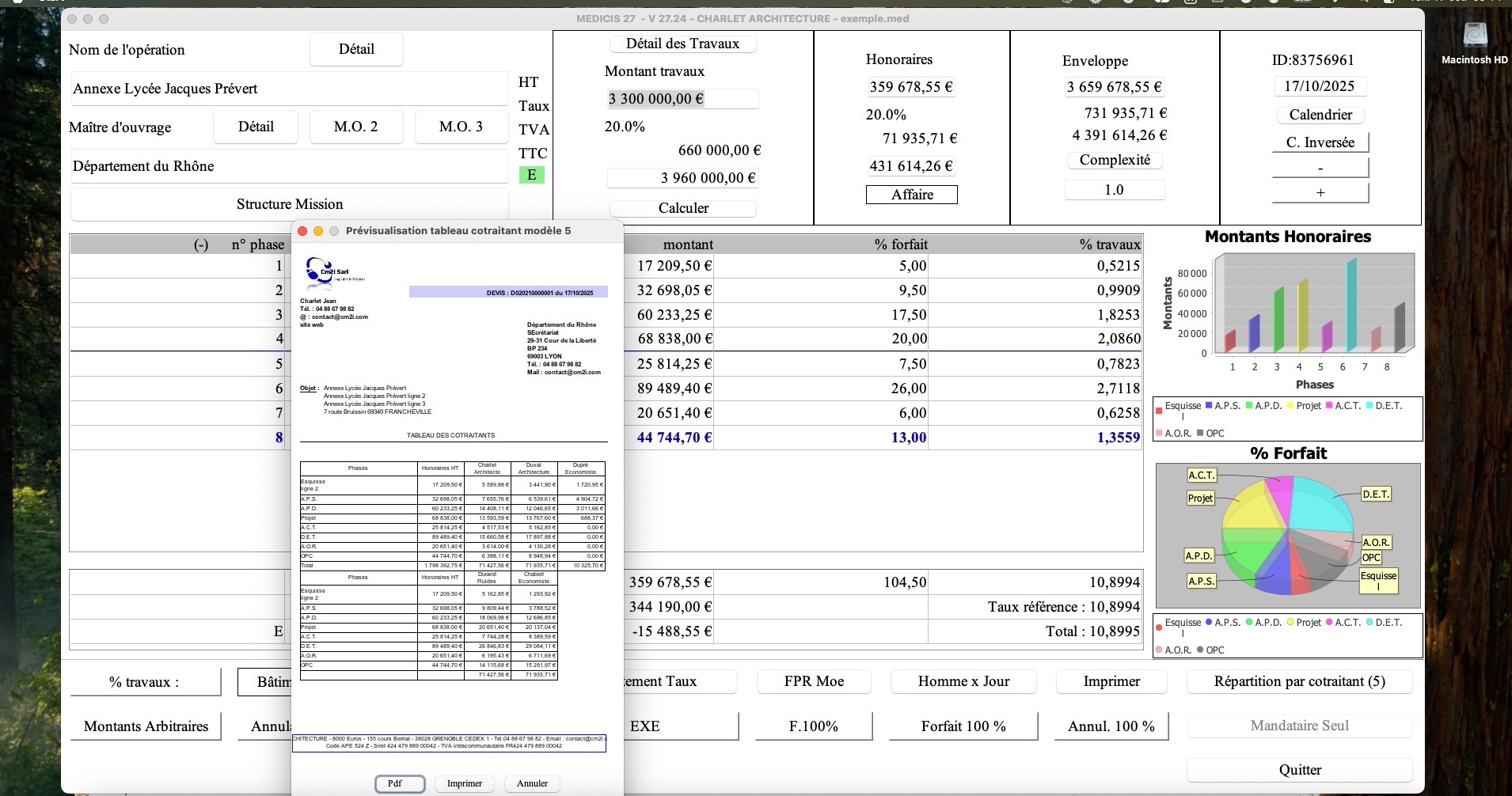Open Détail des Travaux
Viewport: 1512px width, 796px height.
click(x=682, y=44)
